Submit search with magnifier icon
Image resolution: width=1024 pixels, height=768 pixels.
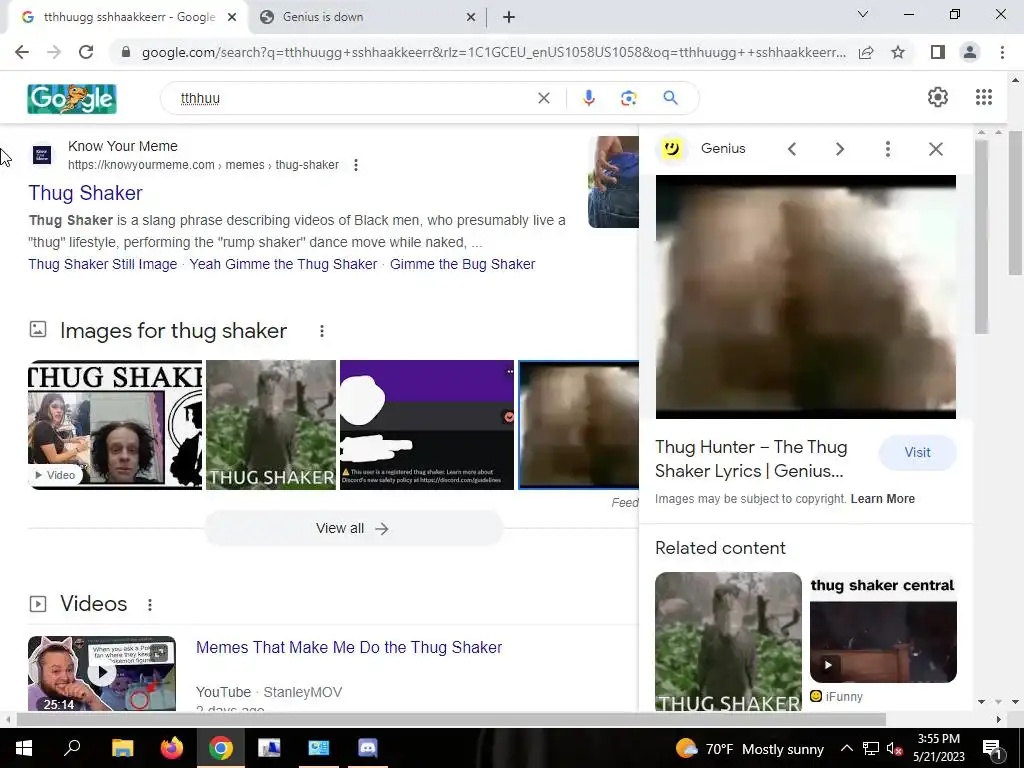(670, 98)
